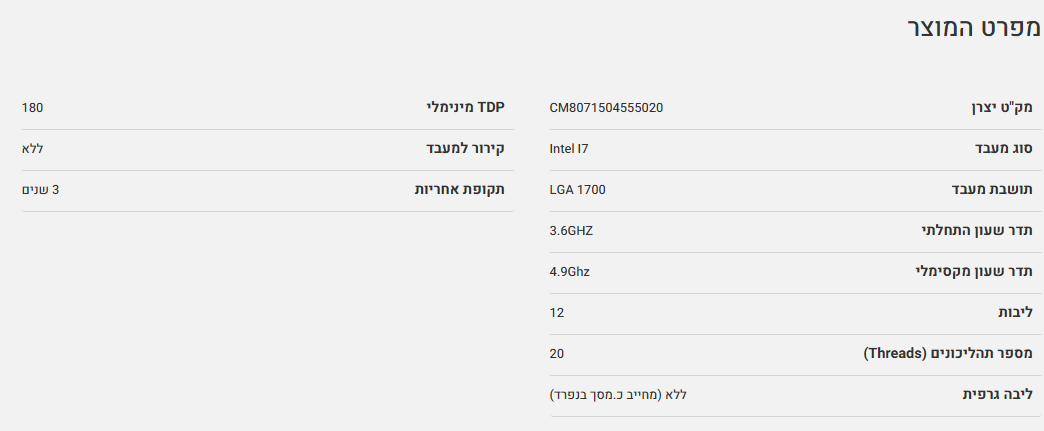Click the Intel I7 processor type value

pyautogui.click(x=569, y=149)
